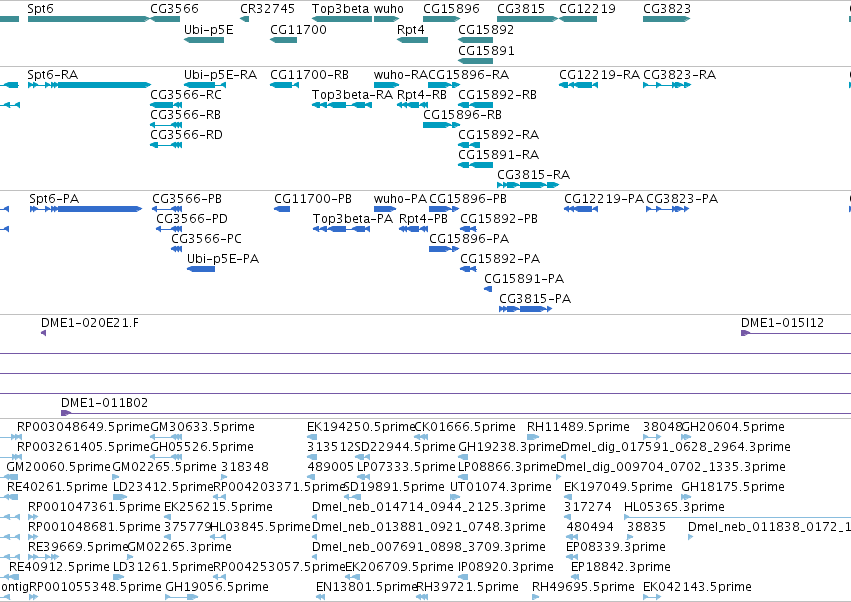This screenshot has height=602, width=851.
Task: Click the Rpt4-RB transcript label
Action: [422, 94]
